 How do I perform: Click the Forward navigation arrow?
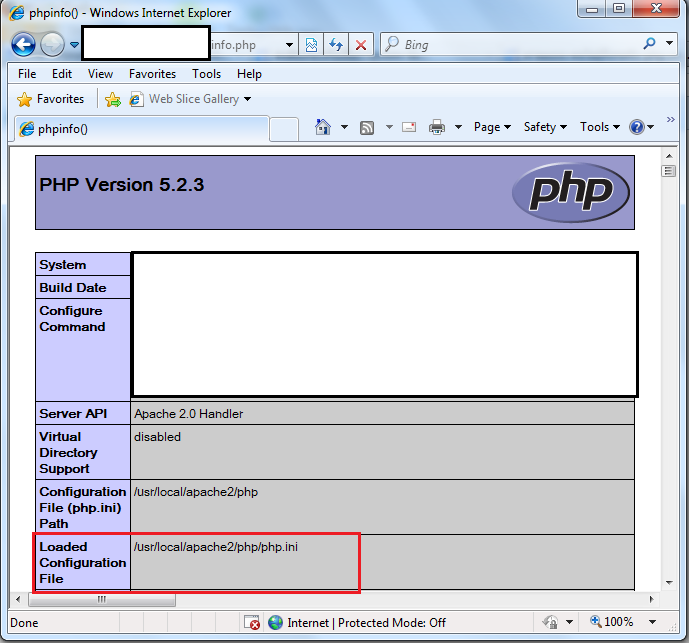pyautogui.click(x=52, y=44)
